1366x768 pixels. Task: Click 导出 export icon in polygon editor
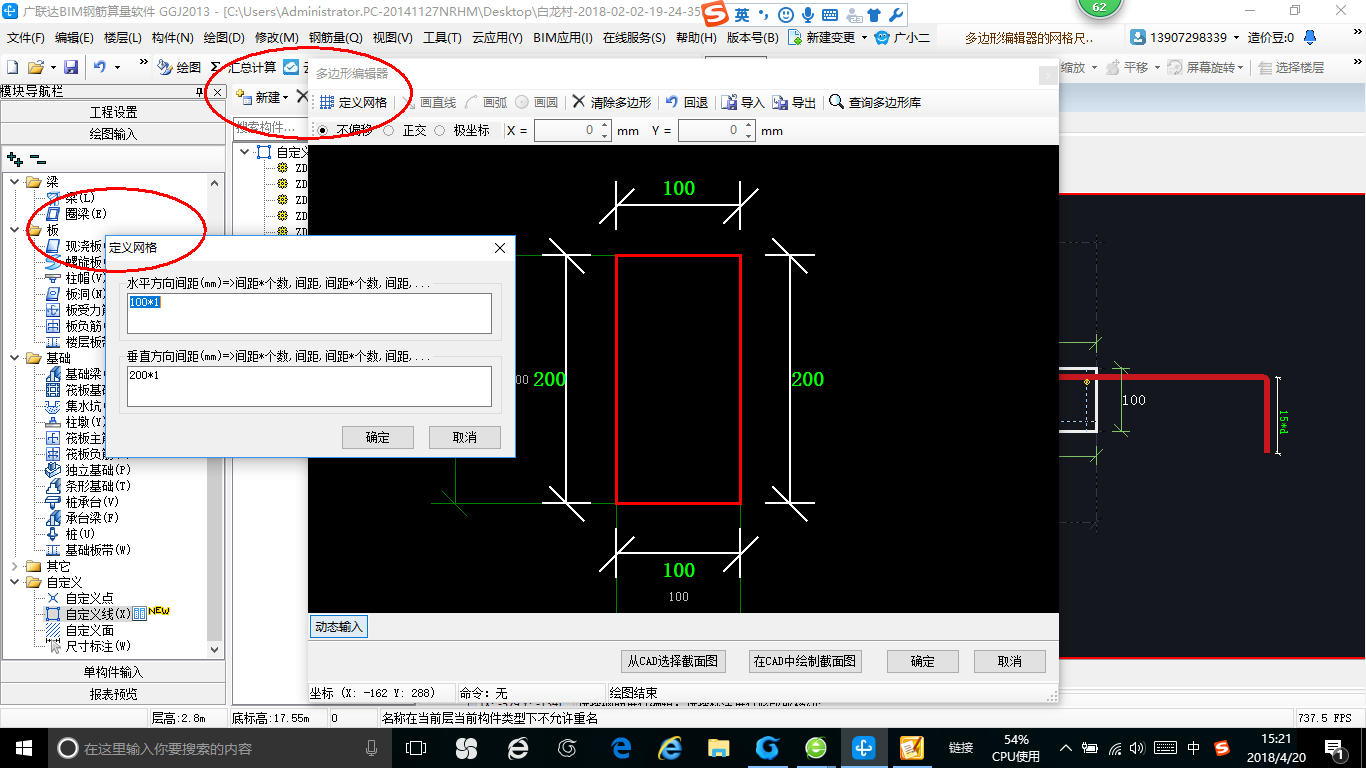tap(794, 102)
